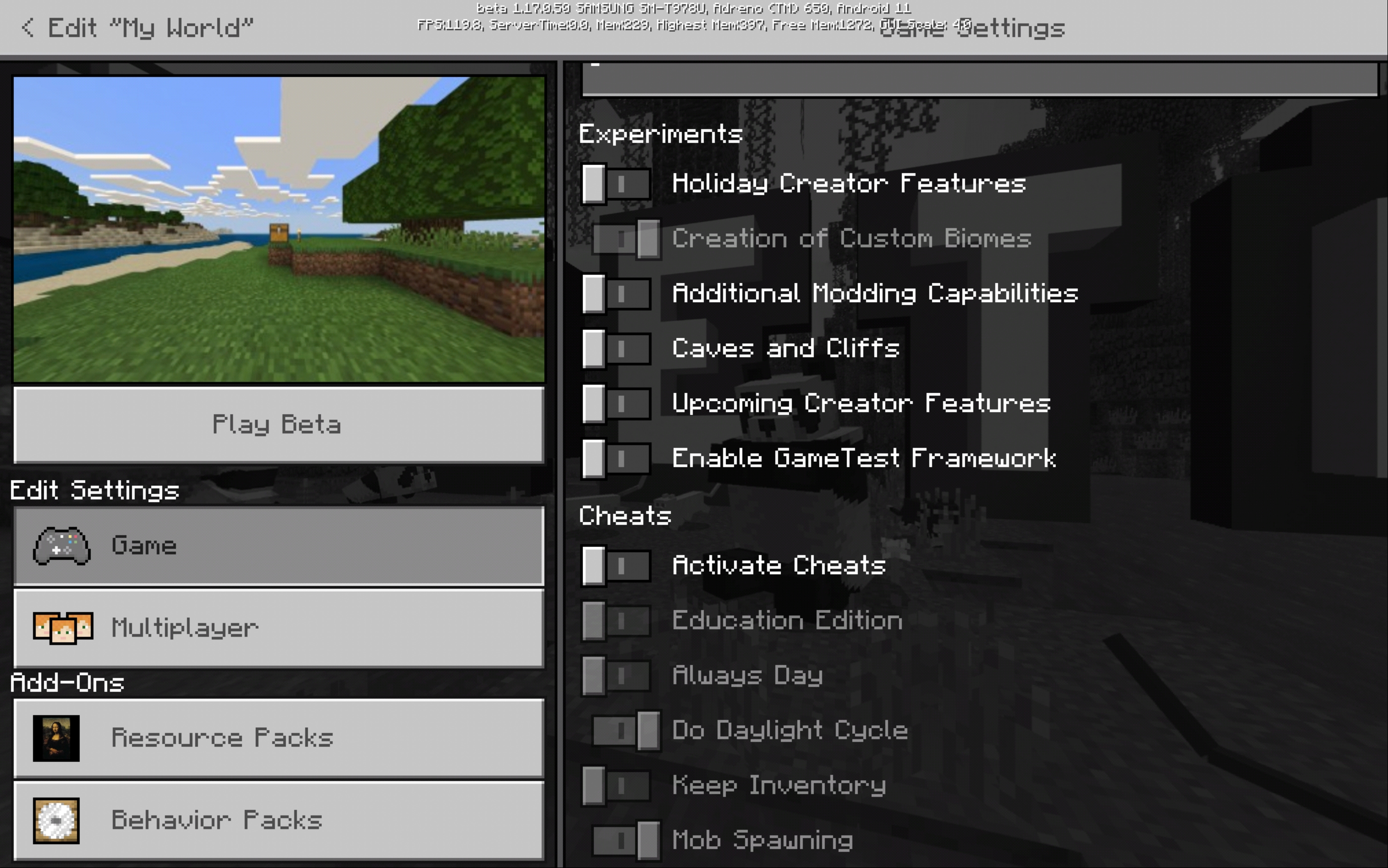Screen dimensions: 1388x868
Task: Click the Behavior Packs disc icon
Action: click(57, 820)
